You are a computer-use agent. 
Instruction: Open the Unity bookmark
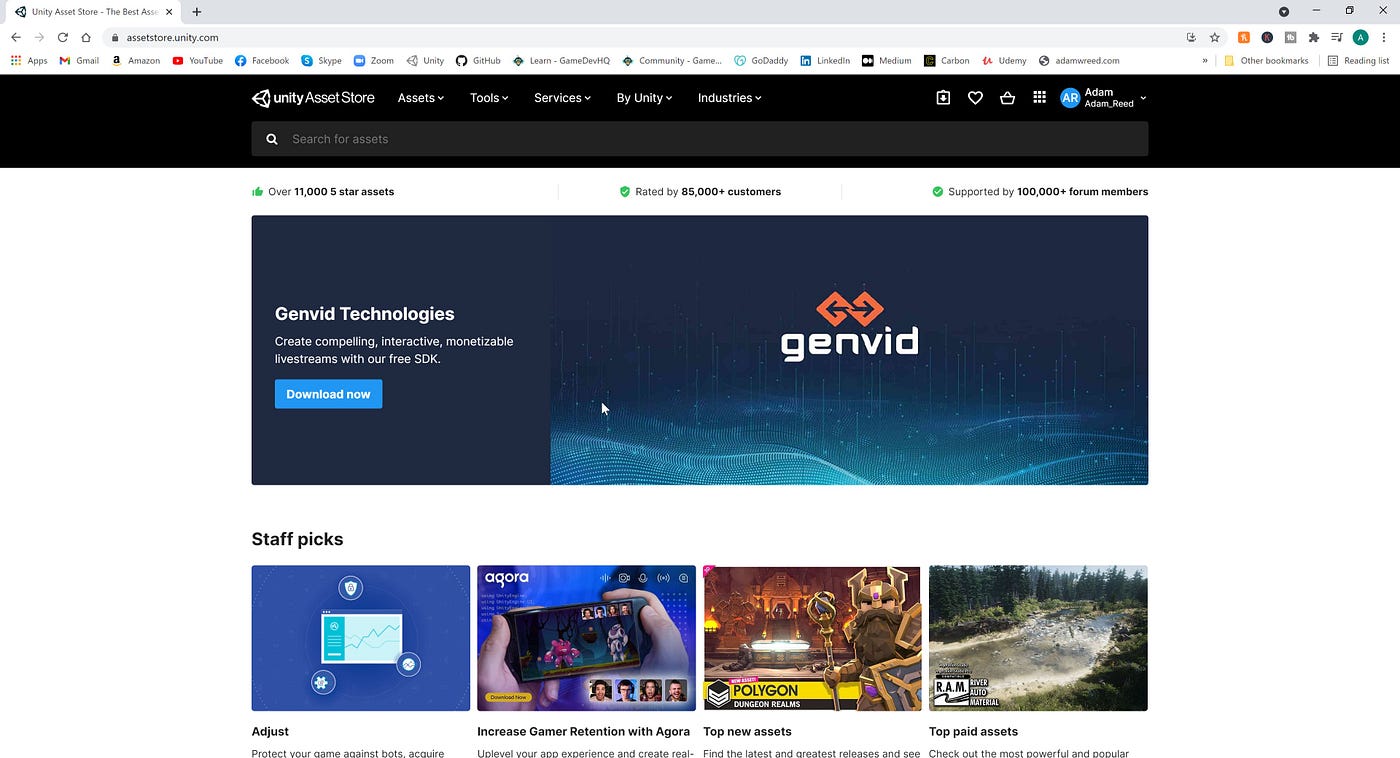(425, 61)
